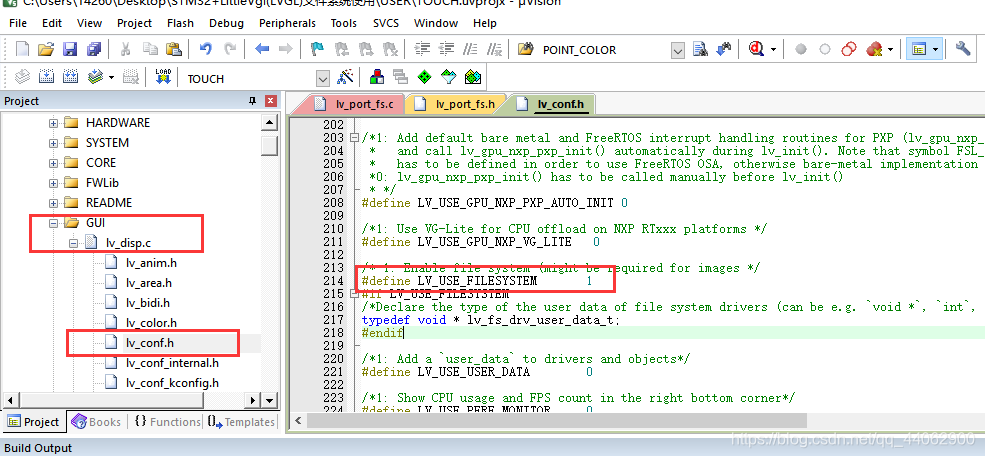
Task: Start the debug session with the 'd' icon
Action: [756, 50]
